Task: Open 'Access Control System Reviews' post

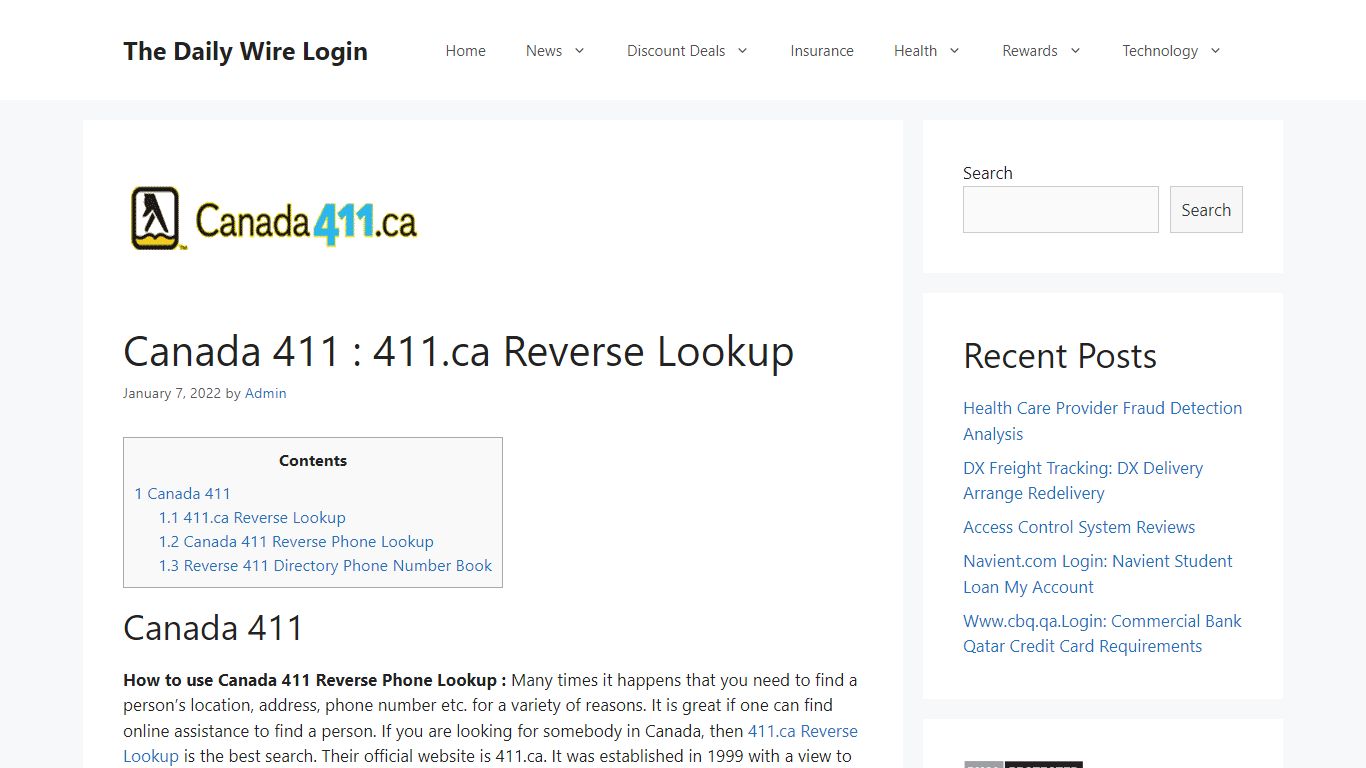Action: pyautogui.click(x=1079, y=527)
